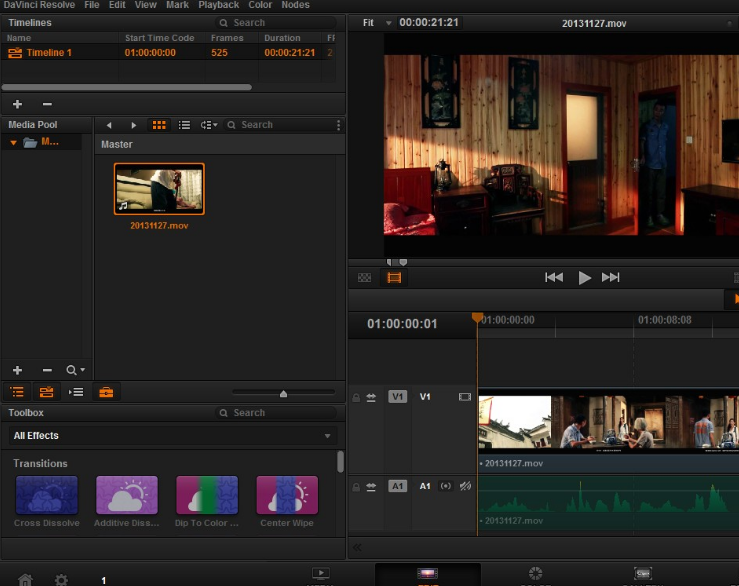Jump to previous clip button
This screenshot has height=586, width=739.
pyautogui.click(x=554, y=277)
